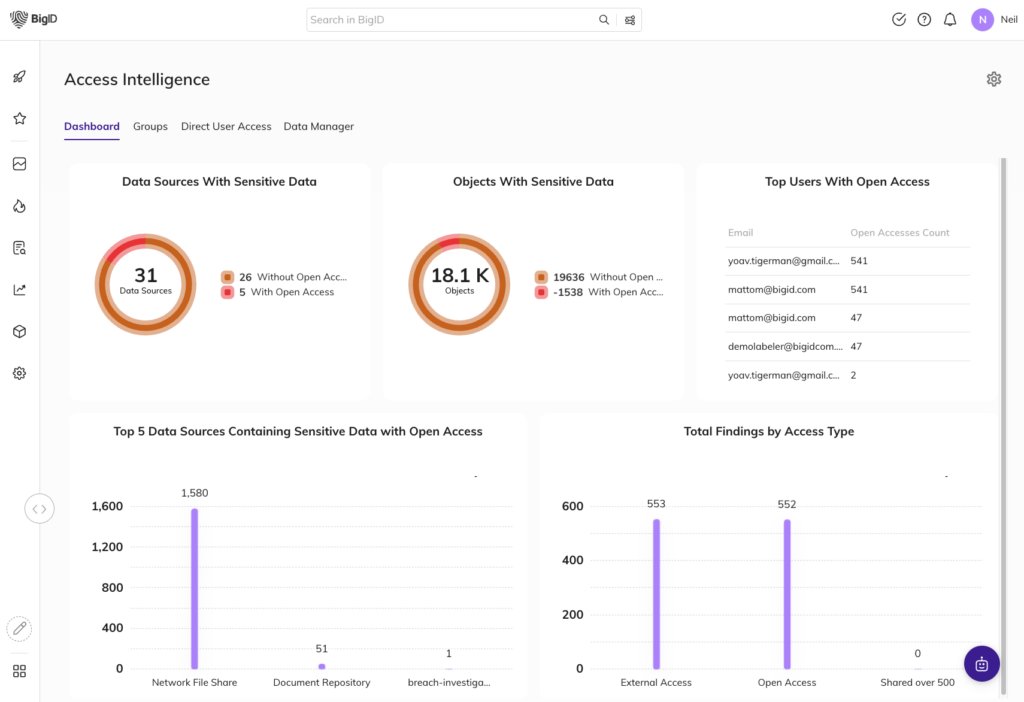
Task: Expand the left sidebar navigation
Action: pos(39,509)
